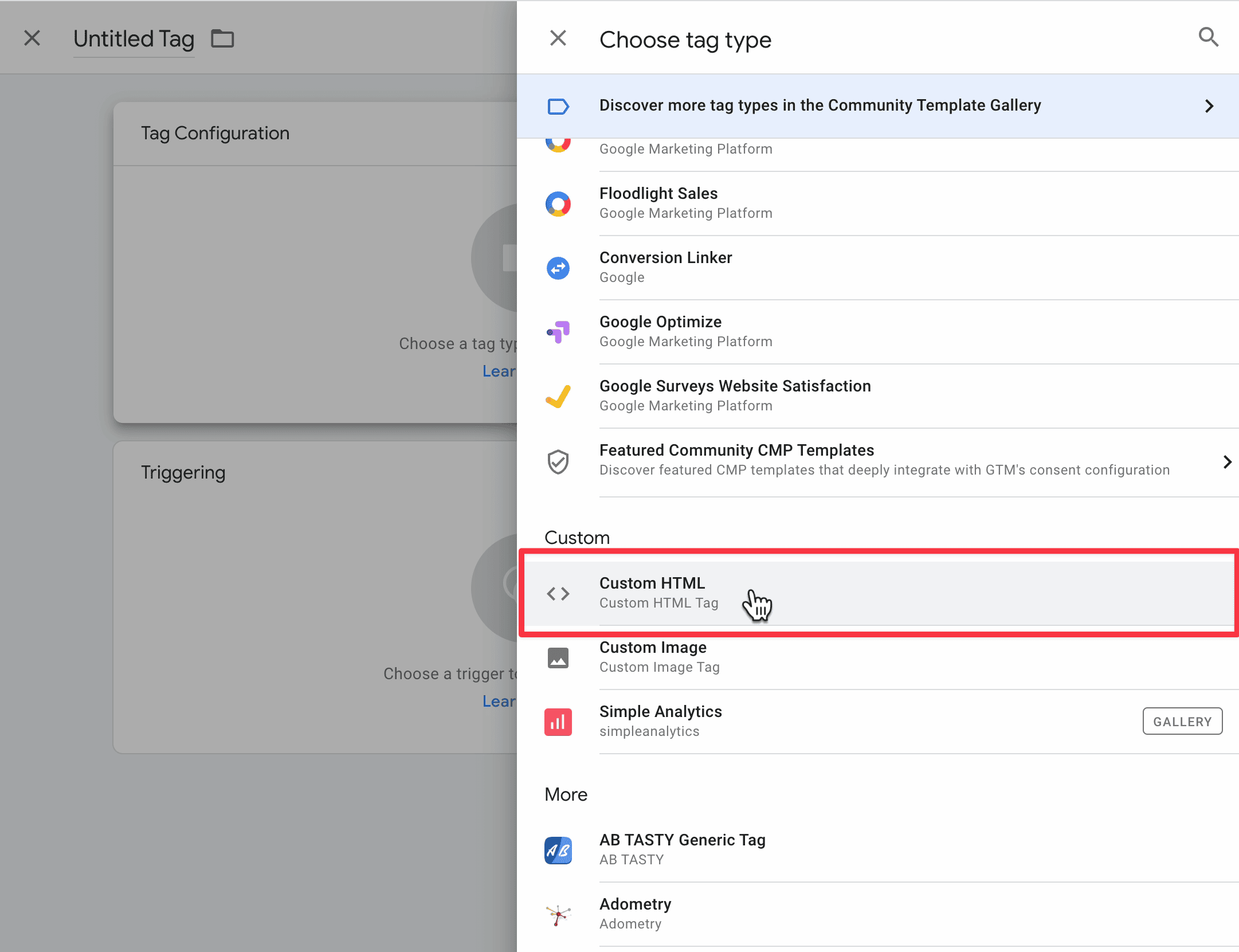Click the Featured Community CMP shield icon
The width and height of the screenshot is (1239, 952).
558,462
